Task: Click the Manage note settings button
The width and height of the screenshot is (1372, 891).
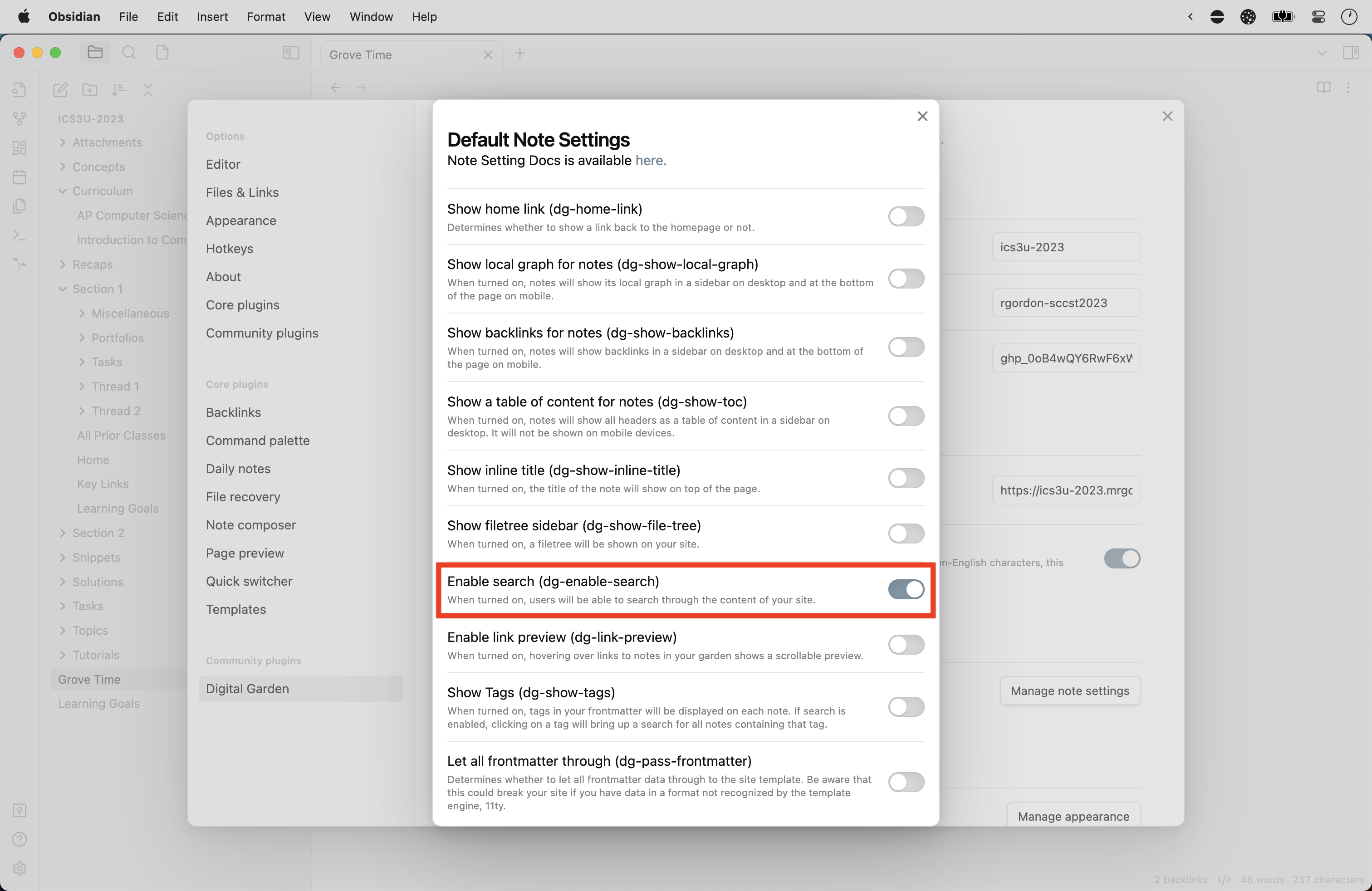Action: coord(1071,691)
